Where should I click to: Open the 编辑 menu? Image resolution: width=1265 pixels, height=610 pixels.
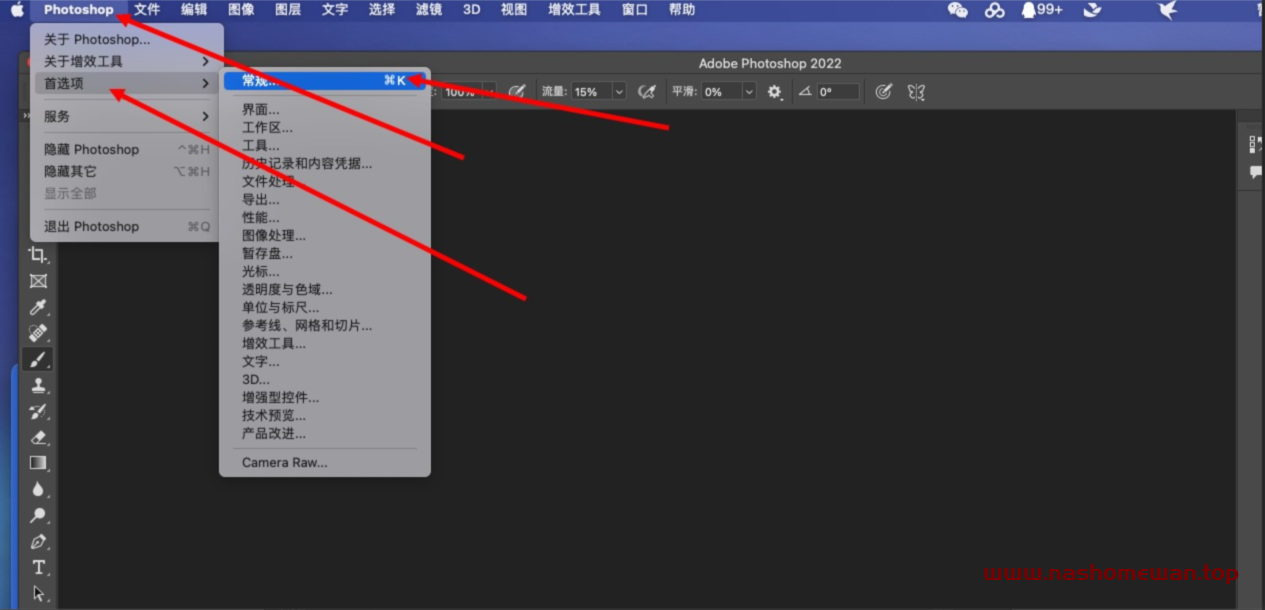[x=194, y=10]
